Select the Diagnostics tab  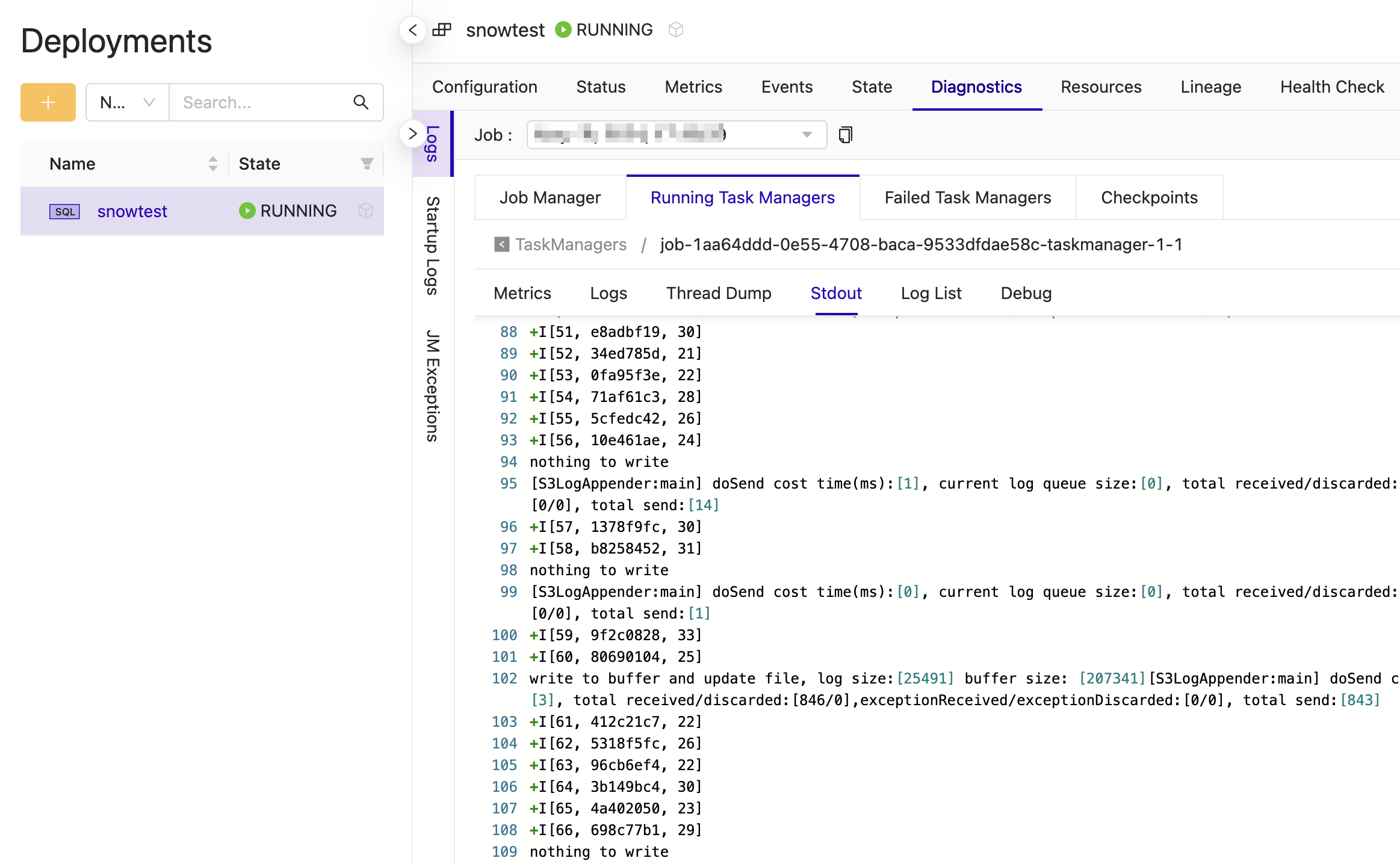coord(976,87)
